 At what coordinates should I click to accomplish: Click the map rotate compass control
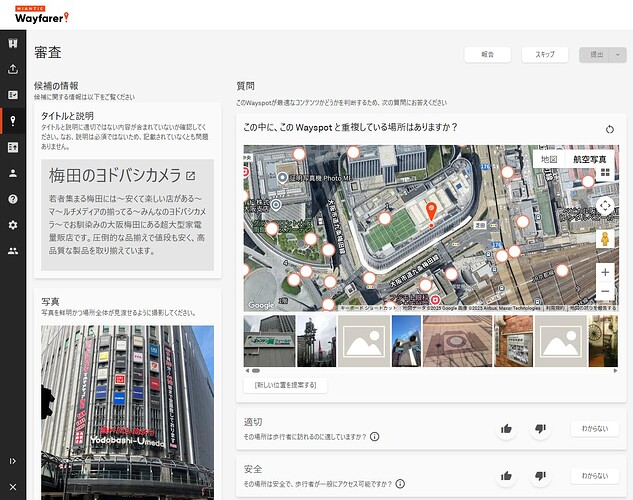tap(605, 206)
